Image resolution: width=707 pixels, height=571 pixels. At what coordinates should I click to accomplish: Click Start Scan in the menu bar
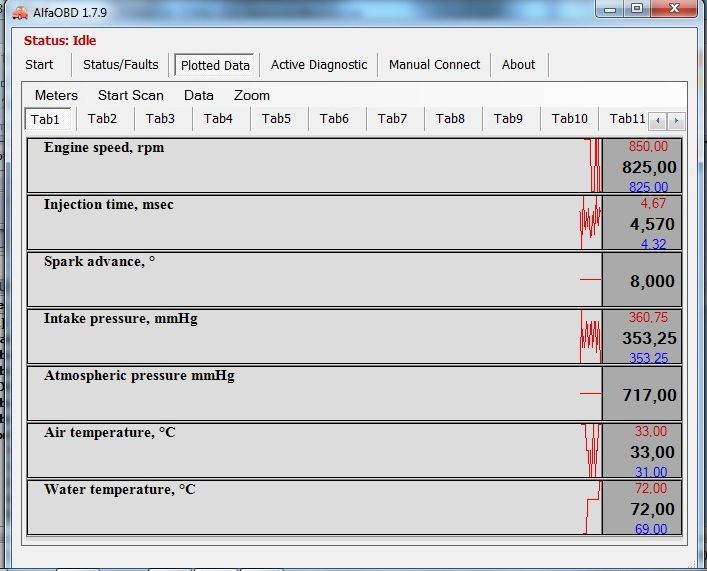coord(131,96)
